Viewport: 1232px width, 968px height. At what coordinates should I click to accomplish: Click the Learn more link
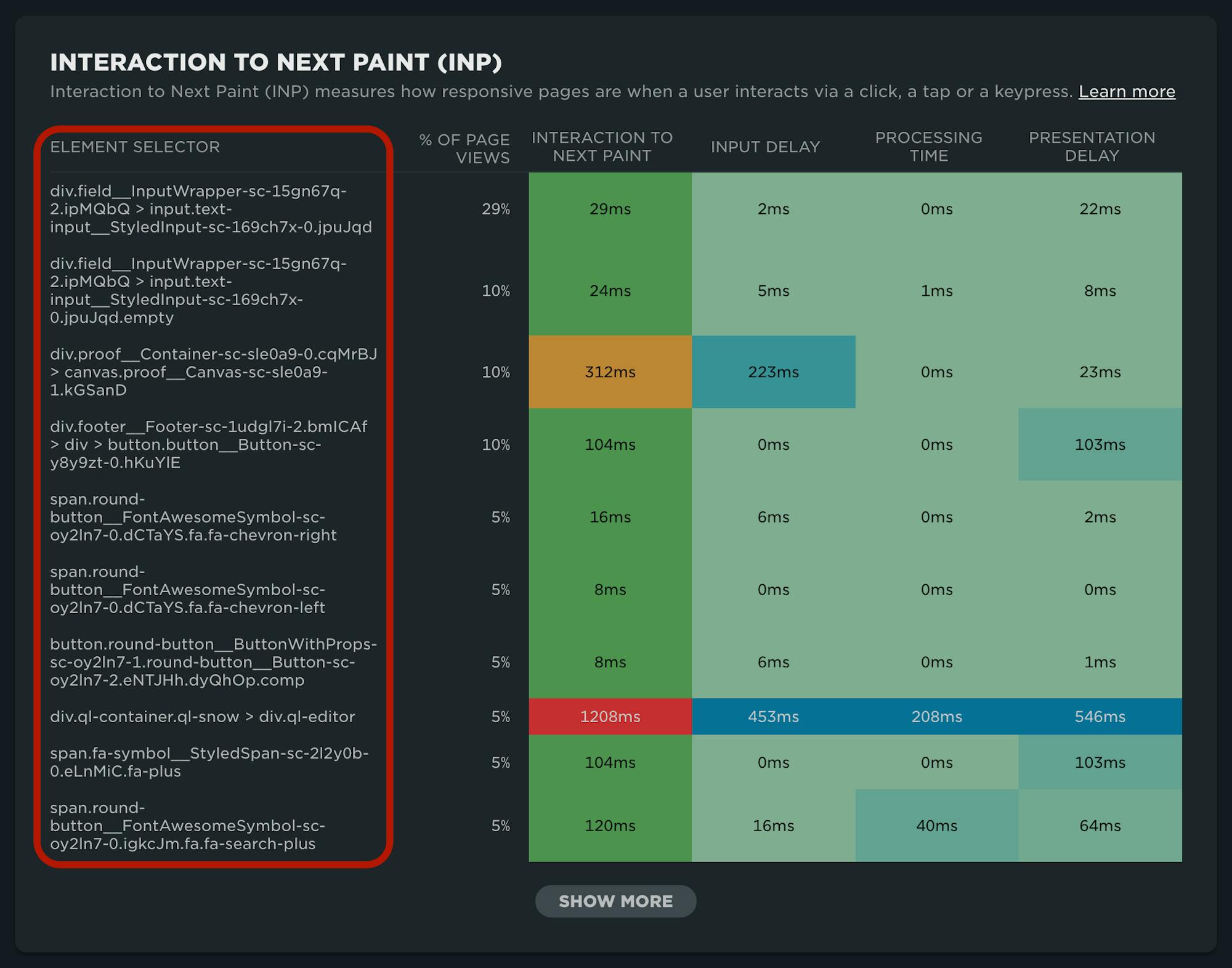1126,92
